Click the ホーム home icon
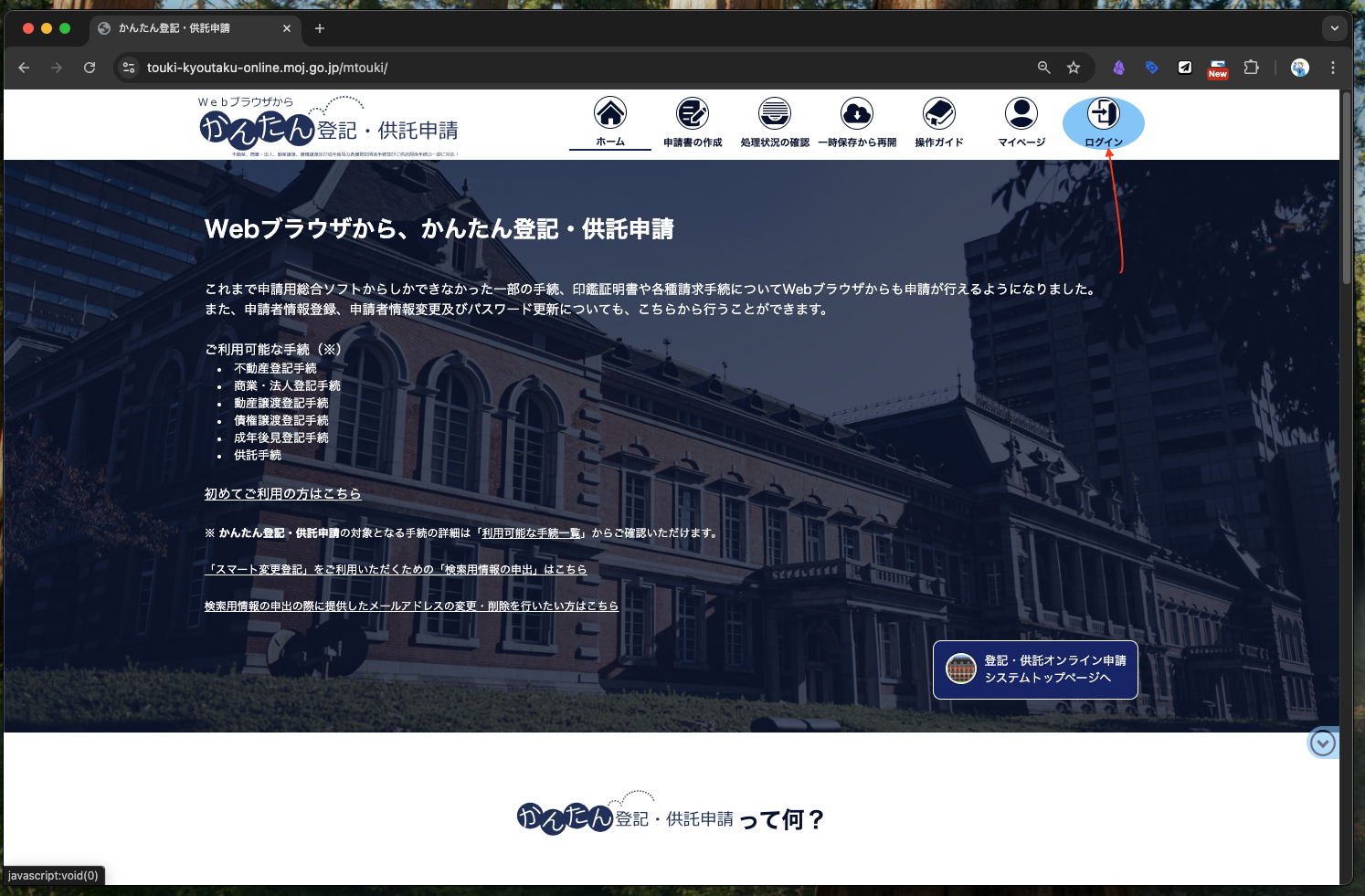This screenshot has width=1365, height=896. (610, 114)
